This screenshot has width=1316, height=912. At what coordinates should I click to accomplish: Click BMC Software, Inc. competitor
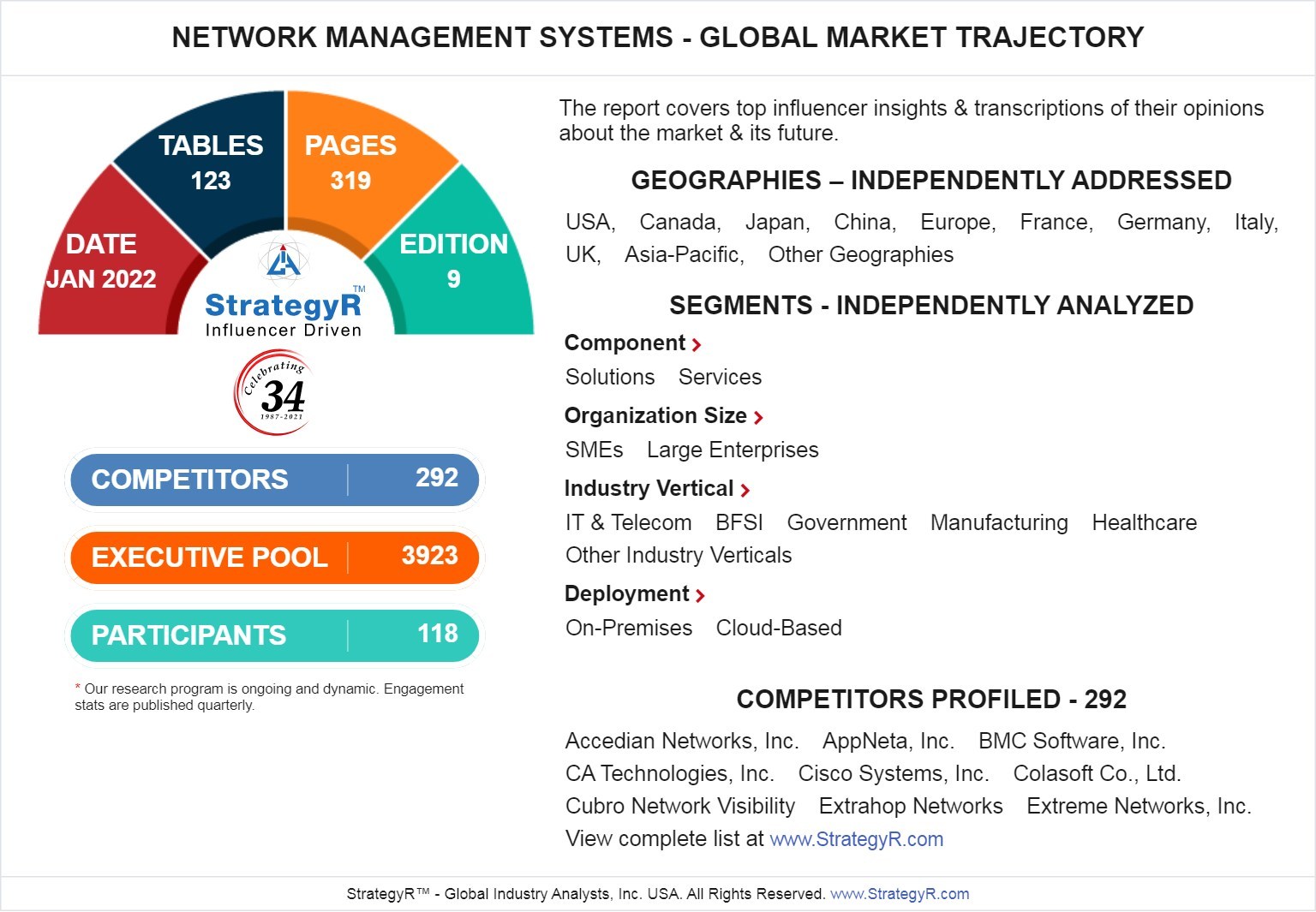point(1072,742)
